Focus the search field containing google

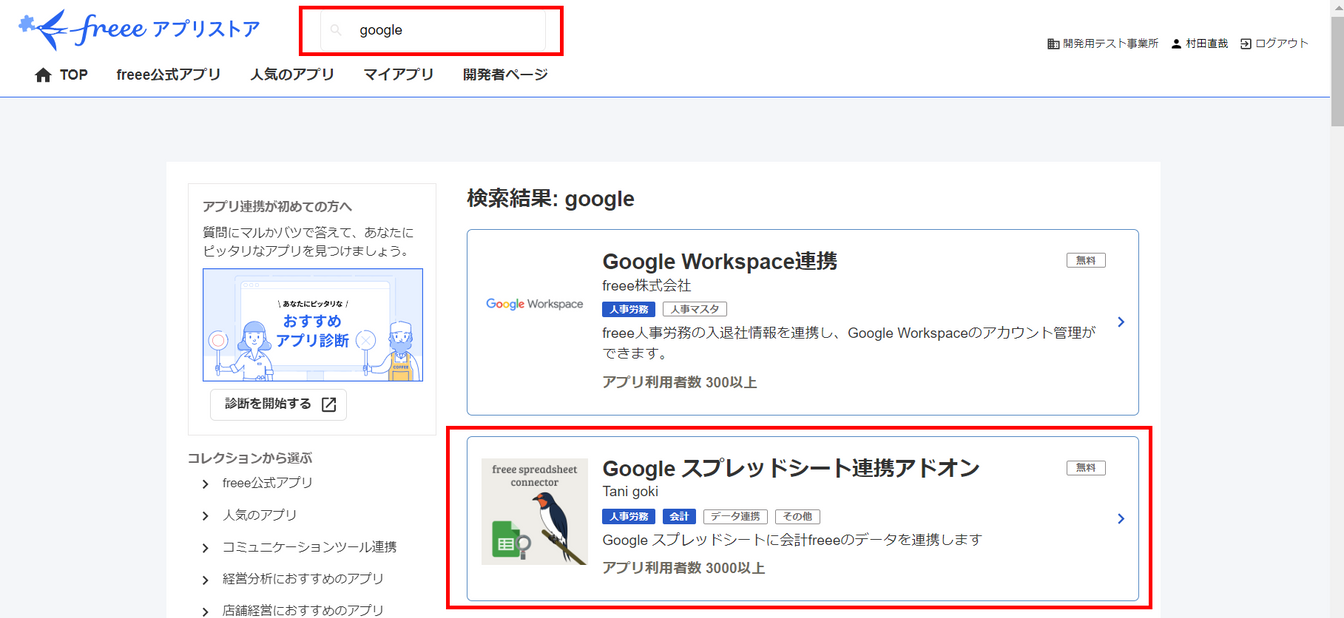pyautogui.click(x=433, y=31)
